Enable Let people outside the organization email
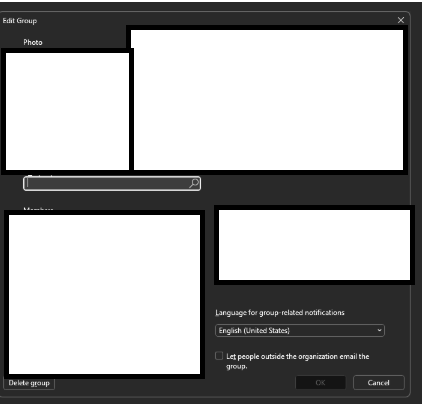Screen dimensions: 425x406 point(219,356)
